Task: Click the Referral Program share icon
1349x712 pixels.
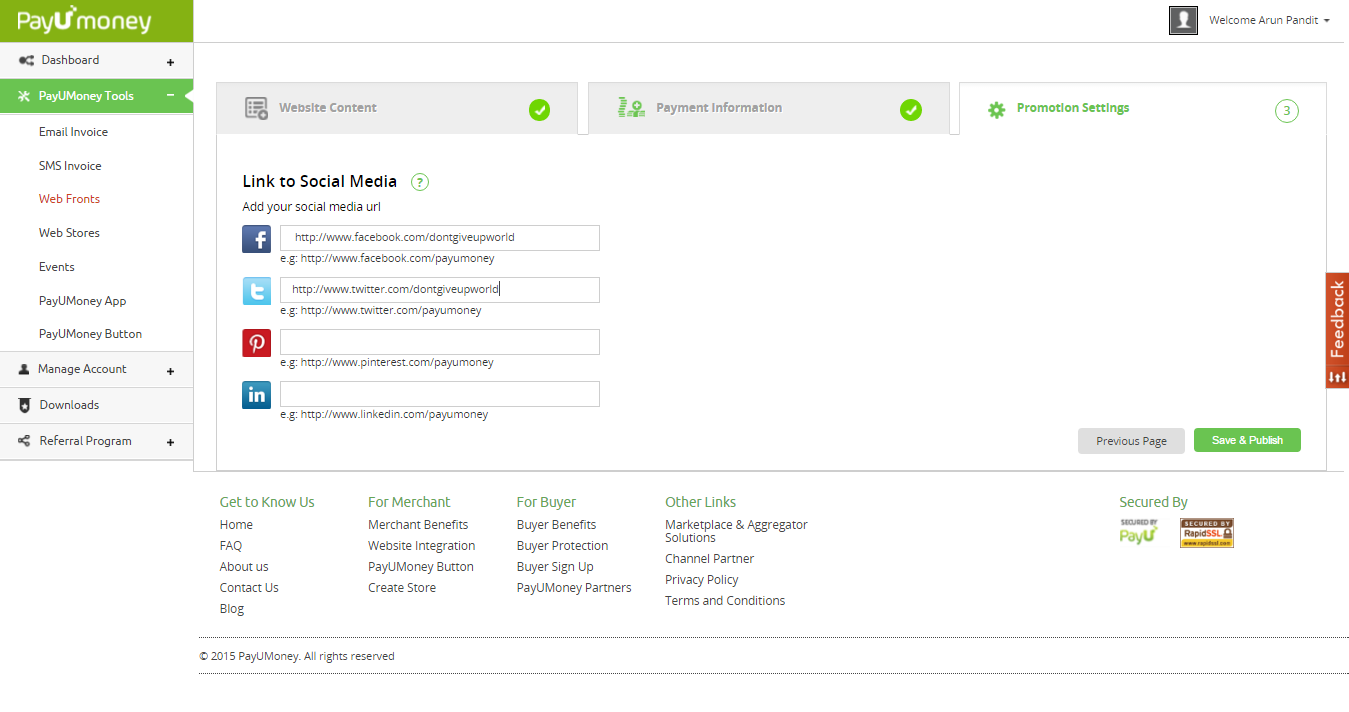Action: (25, 441)
